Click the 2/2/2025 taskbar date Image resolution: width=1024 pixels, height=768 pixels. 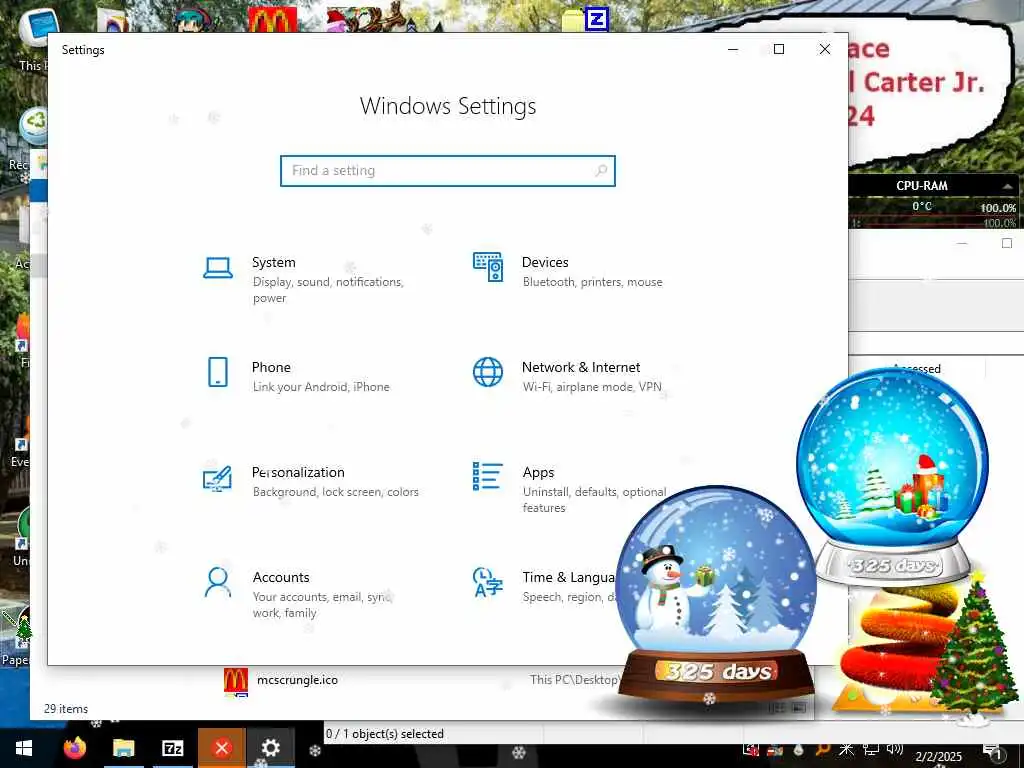938,756
